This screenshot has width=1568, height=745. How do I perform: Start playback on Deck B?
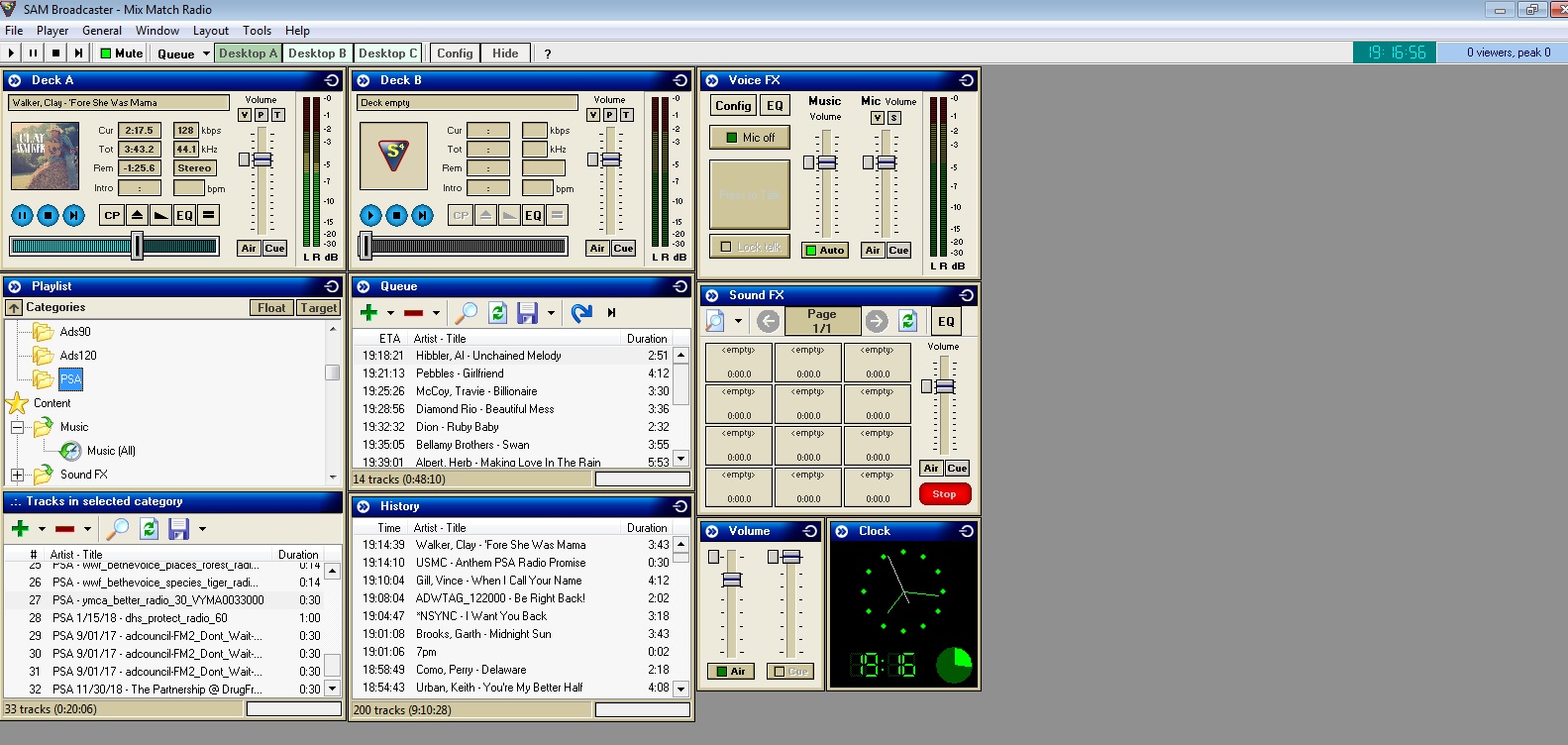click(370, 215)
